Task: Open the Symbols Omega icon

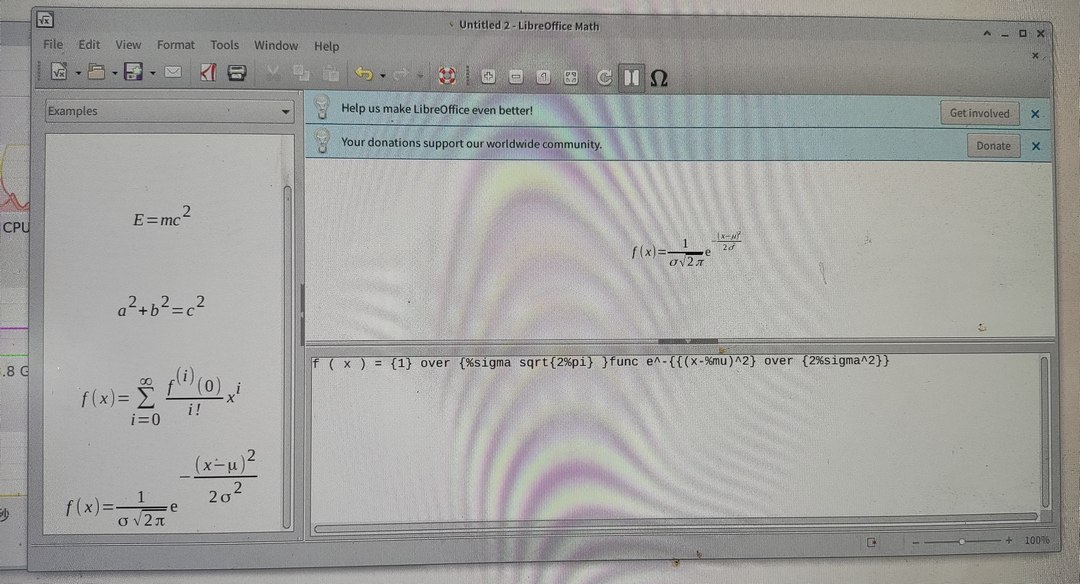Action: pyautogui.click(x=659, y=77)
